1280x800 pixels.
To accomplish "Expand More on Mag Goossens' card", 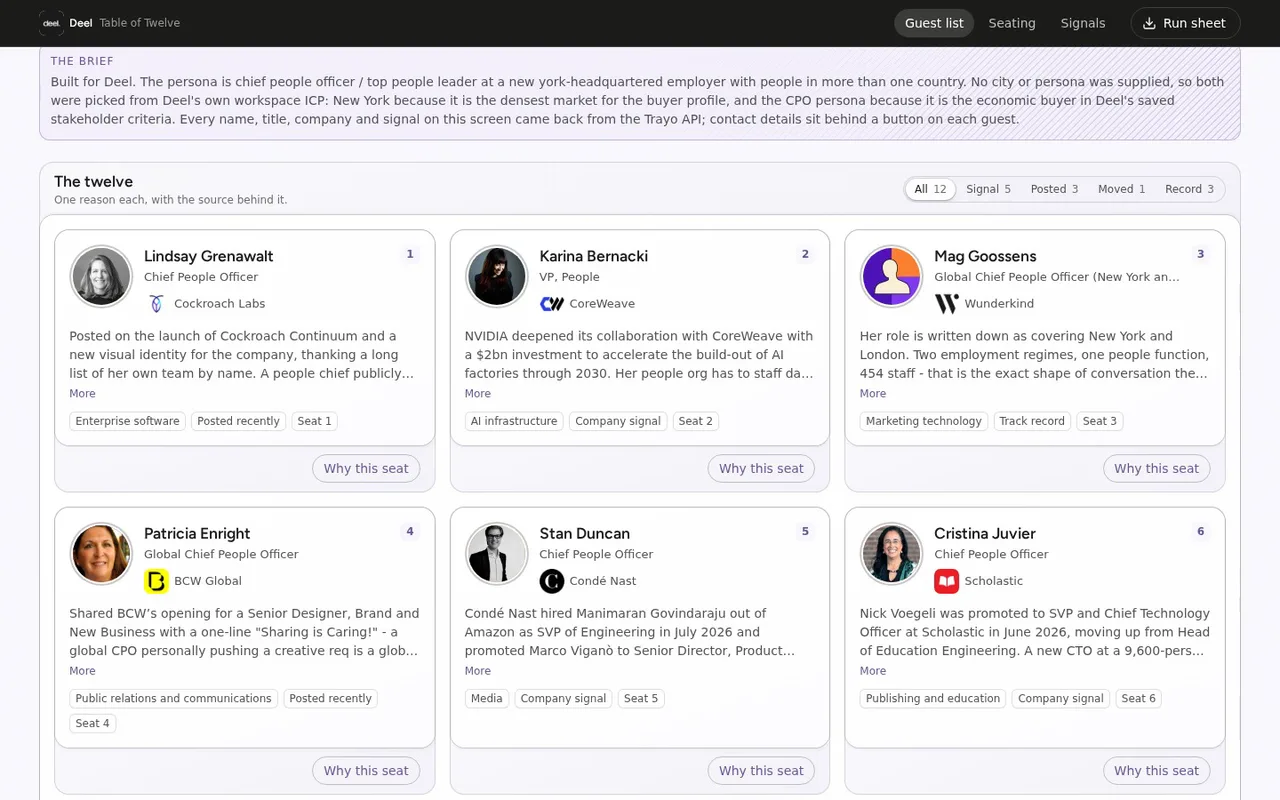I will (x=873, y=394).
